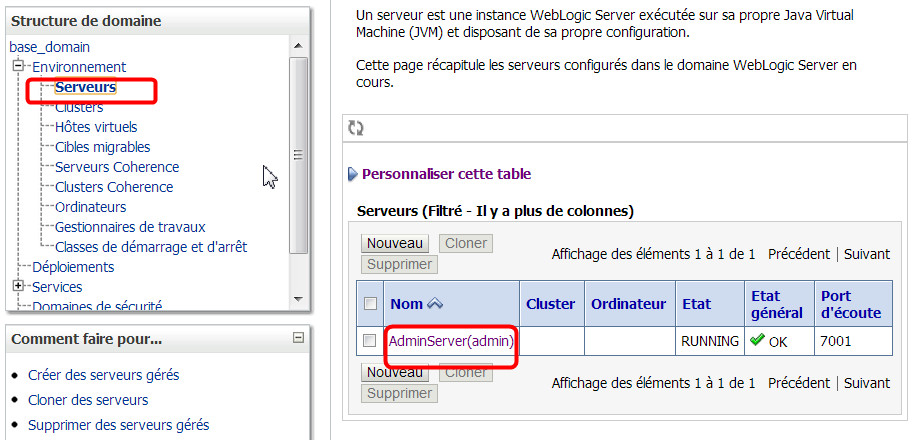Open Cloner des serveurs help link
This screenshot has height=440, width=914.
pyautogui.click(x=88, y=400)
